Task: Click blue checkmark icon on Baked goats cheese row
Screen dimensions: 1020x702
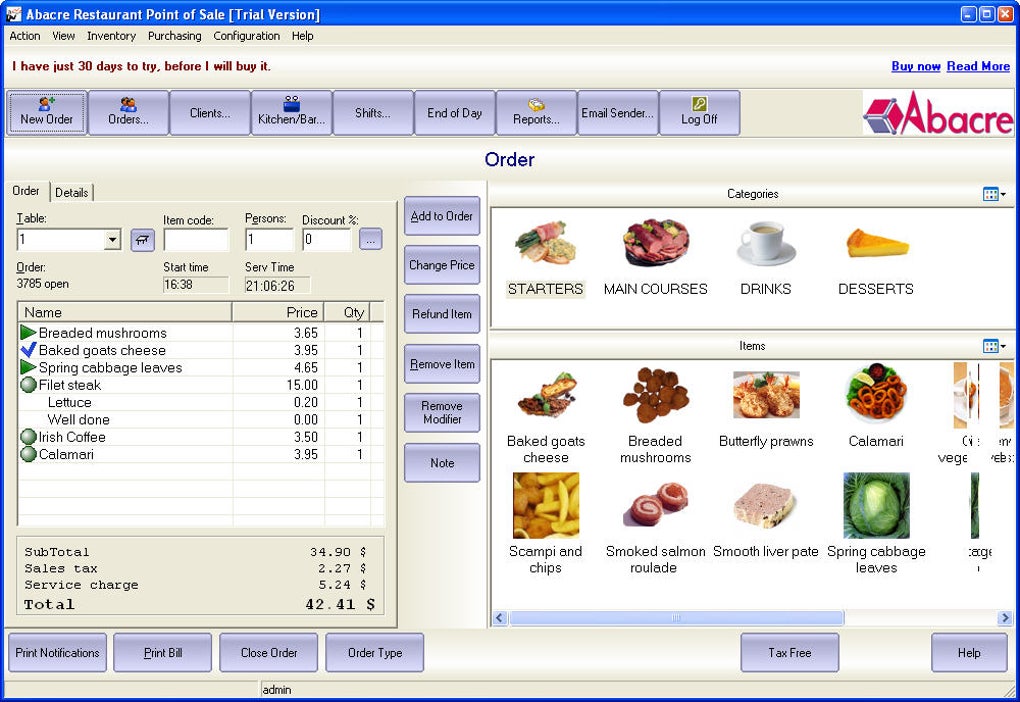Action: click(x=28, y=350)
